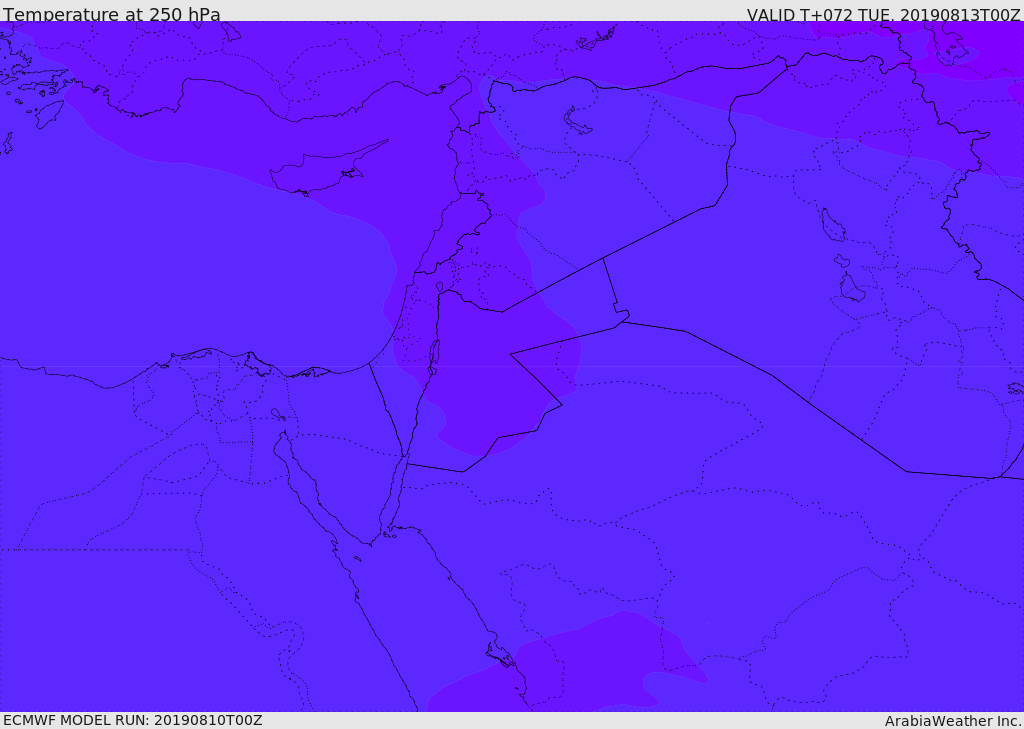Click the 'VALID T+072 TUE. 20190813T00Z' label
Viewport: 1024px width, 729px height.
coord(884,14)
